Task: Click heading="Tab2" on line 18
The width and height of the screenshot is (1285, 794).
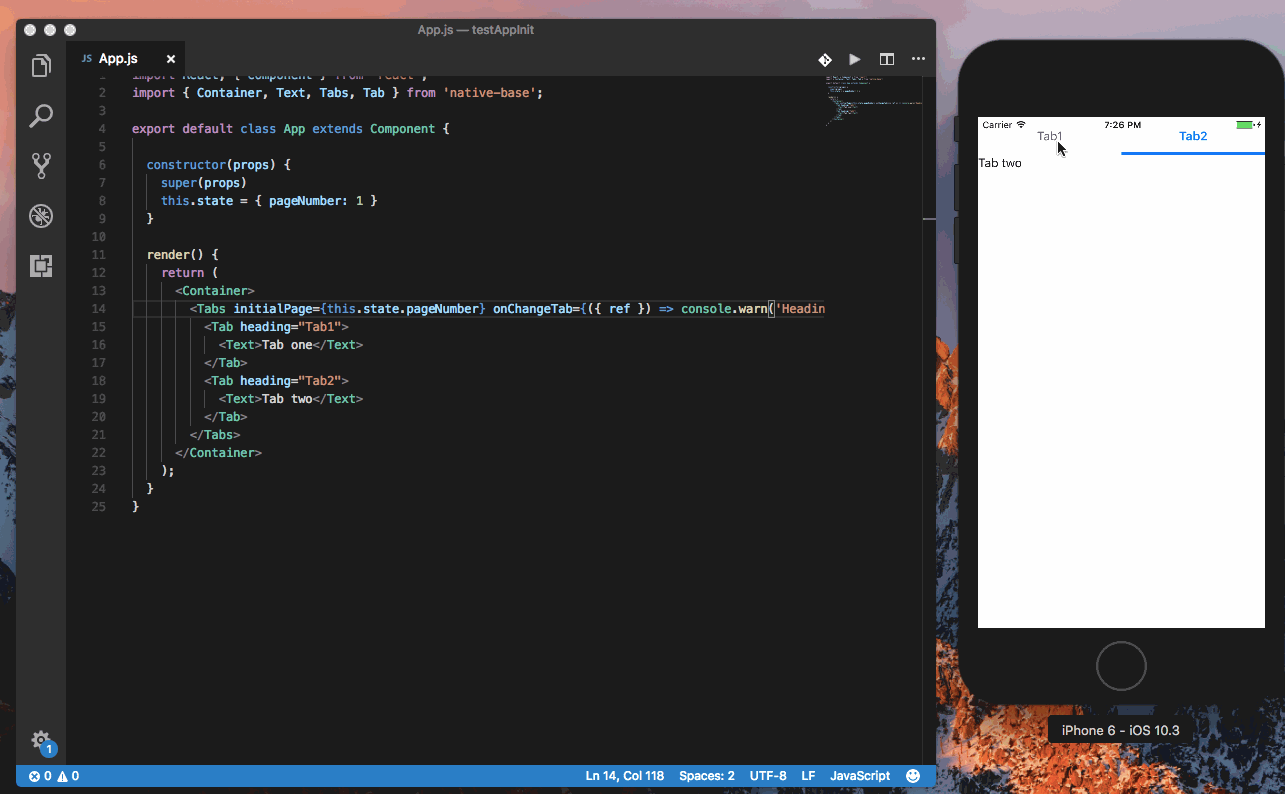Action: click(291, 381)
